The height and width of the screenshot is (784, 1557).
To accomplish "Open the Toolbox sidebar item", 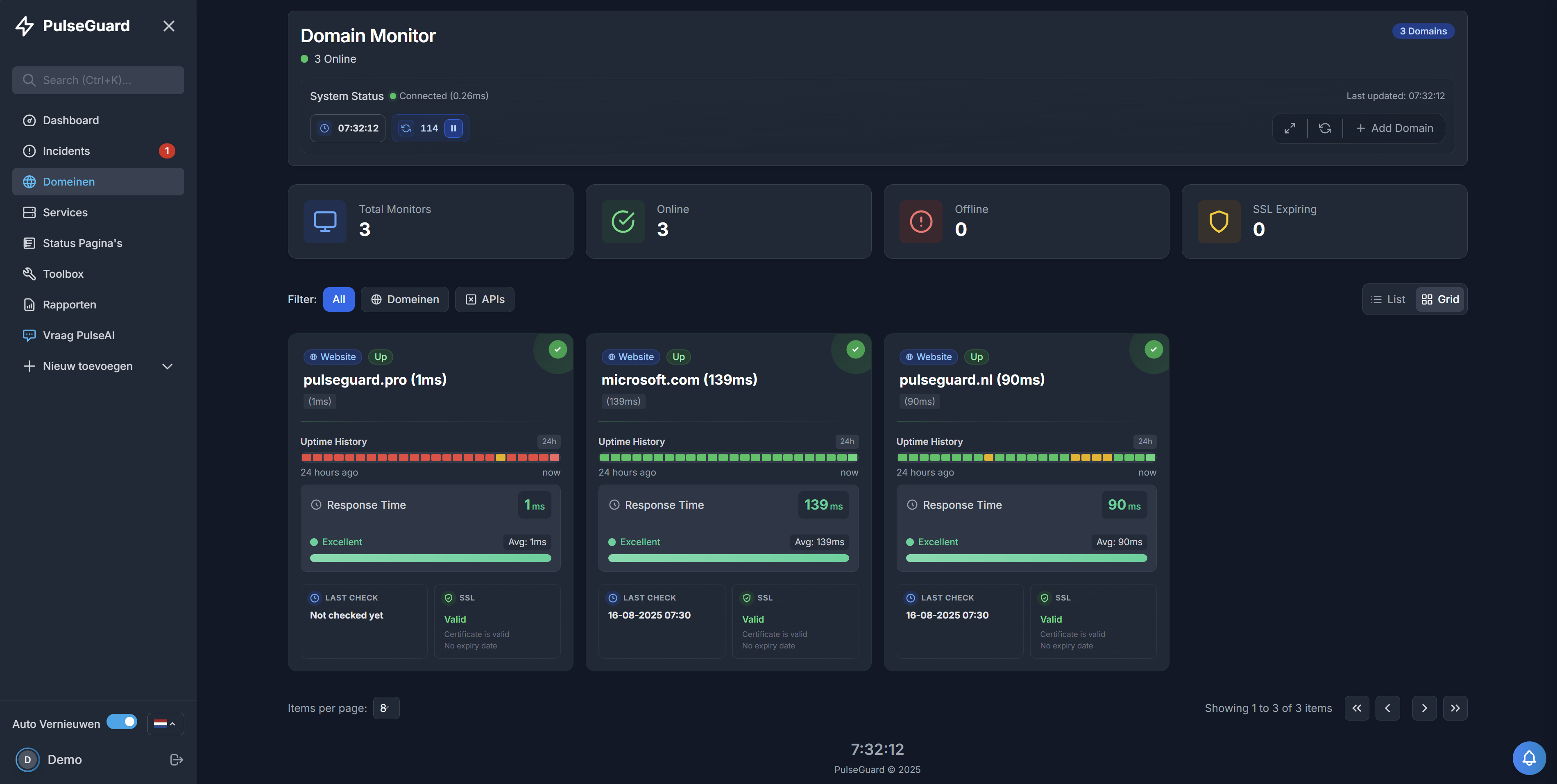I will pyautogui.click(x=98, y=274).
